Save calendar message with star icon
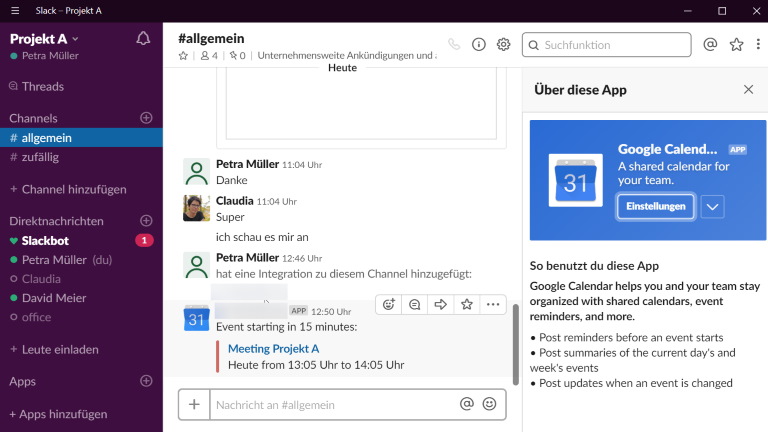 coord(466,305)
